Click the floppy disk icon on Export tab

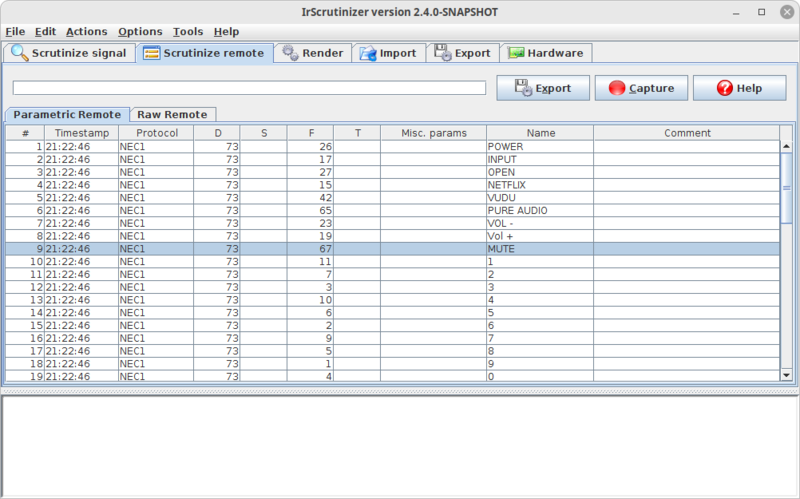[442, 53]
